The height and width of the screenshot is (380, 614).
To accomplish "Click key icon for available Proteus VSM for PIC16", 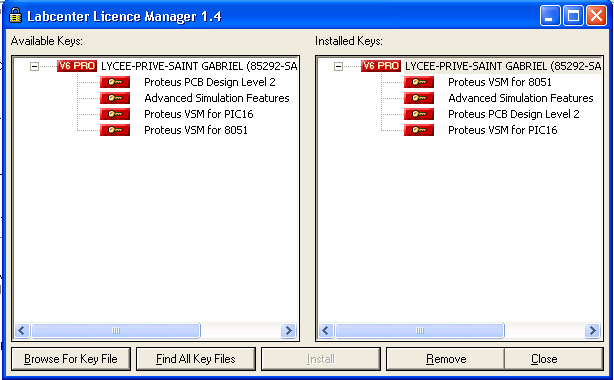I will pos(115,114).
